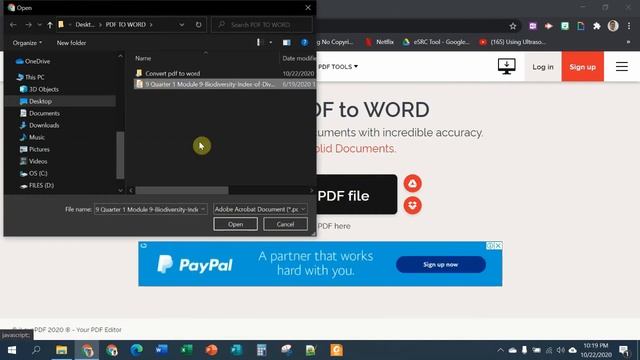Image resolution: width=640 pixels, height=360 pixels.
Task: Open Documents folder in sidebar
Action: point(40,113)
